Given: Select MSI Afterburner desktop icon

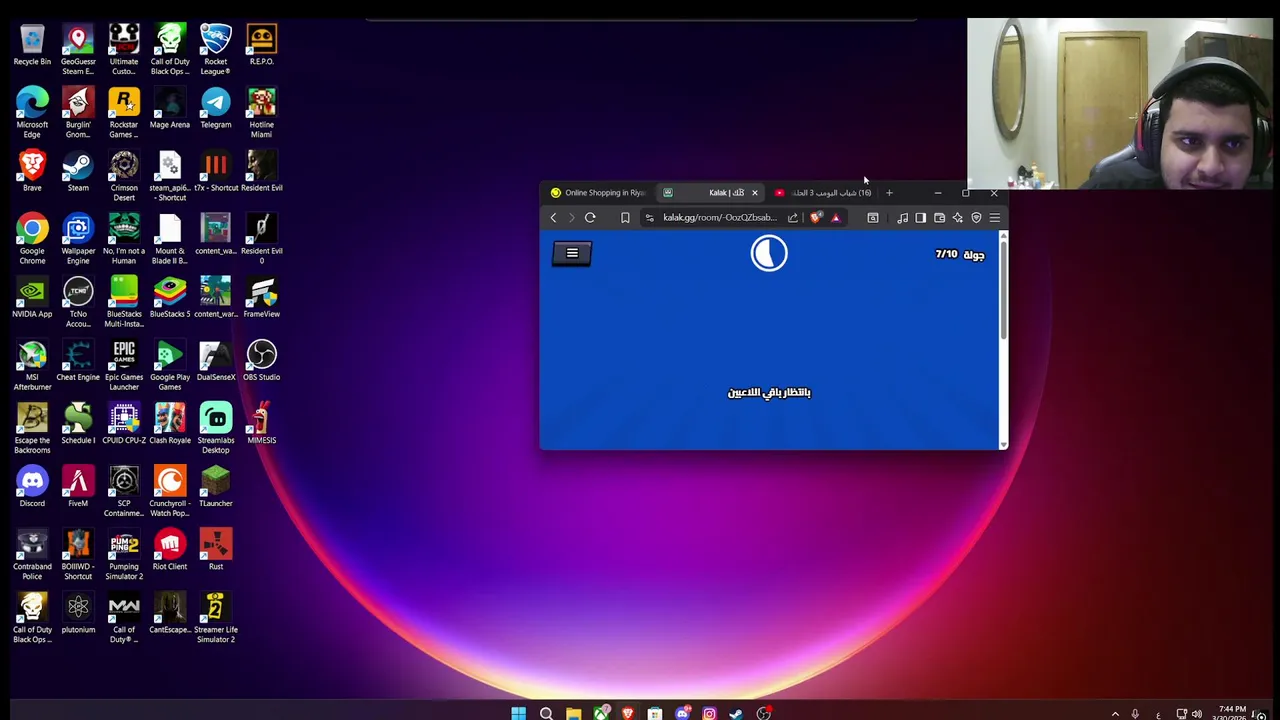Looking at the screenshot, I should (32, 366).
